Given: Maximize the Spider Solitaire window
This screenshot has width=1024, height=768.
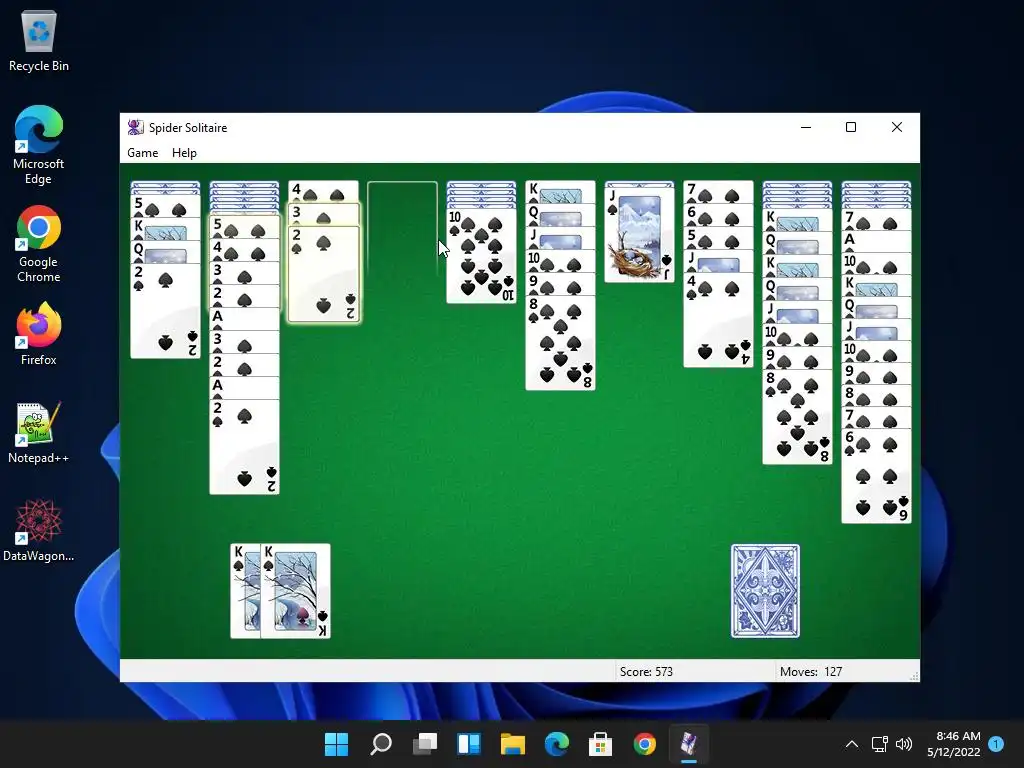Looking at the screenshot, I should [x=851, y=127].
